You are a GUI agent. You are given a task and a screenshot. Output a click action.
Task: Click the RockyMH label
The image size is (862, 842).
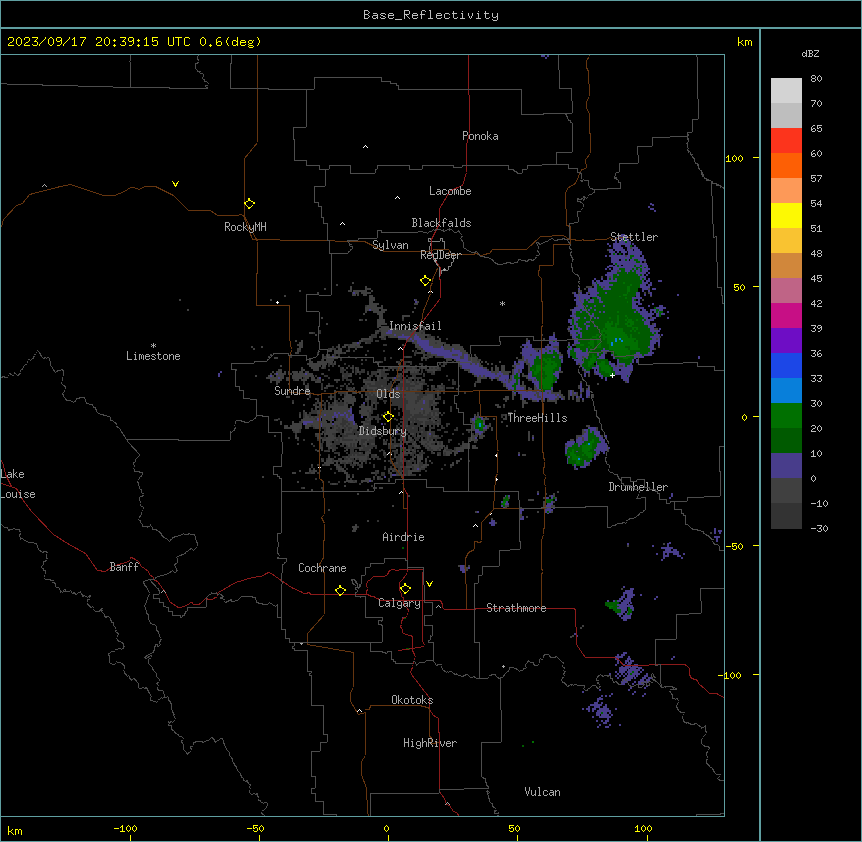pos(245,227)
